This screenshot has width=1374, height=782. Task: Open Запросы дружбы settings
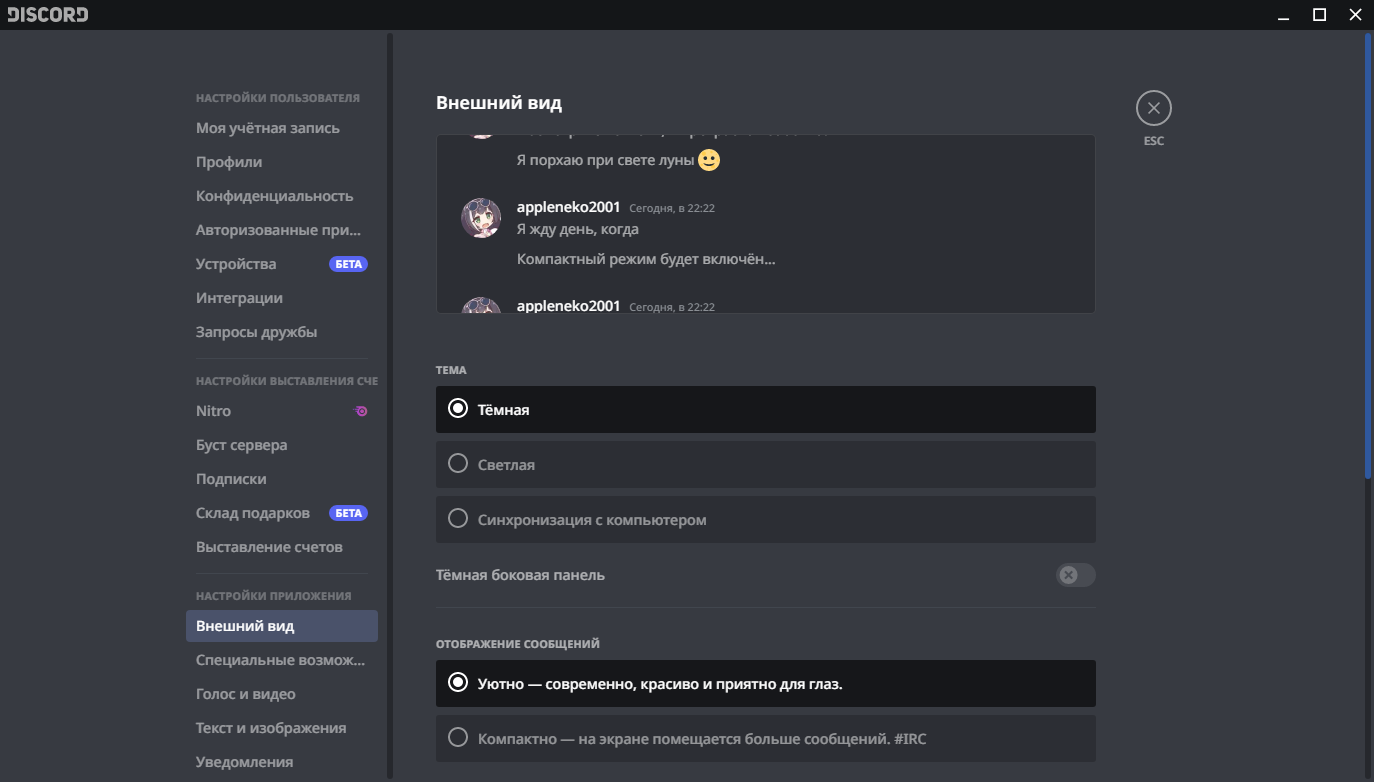click(x=282, y=332)
